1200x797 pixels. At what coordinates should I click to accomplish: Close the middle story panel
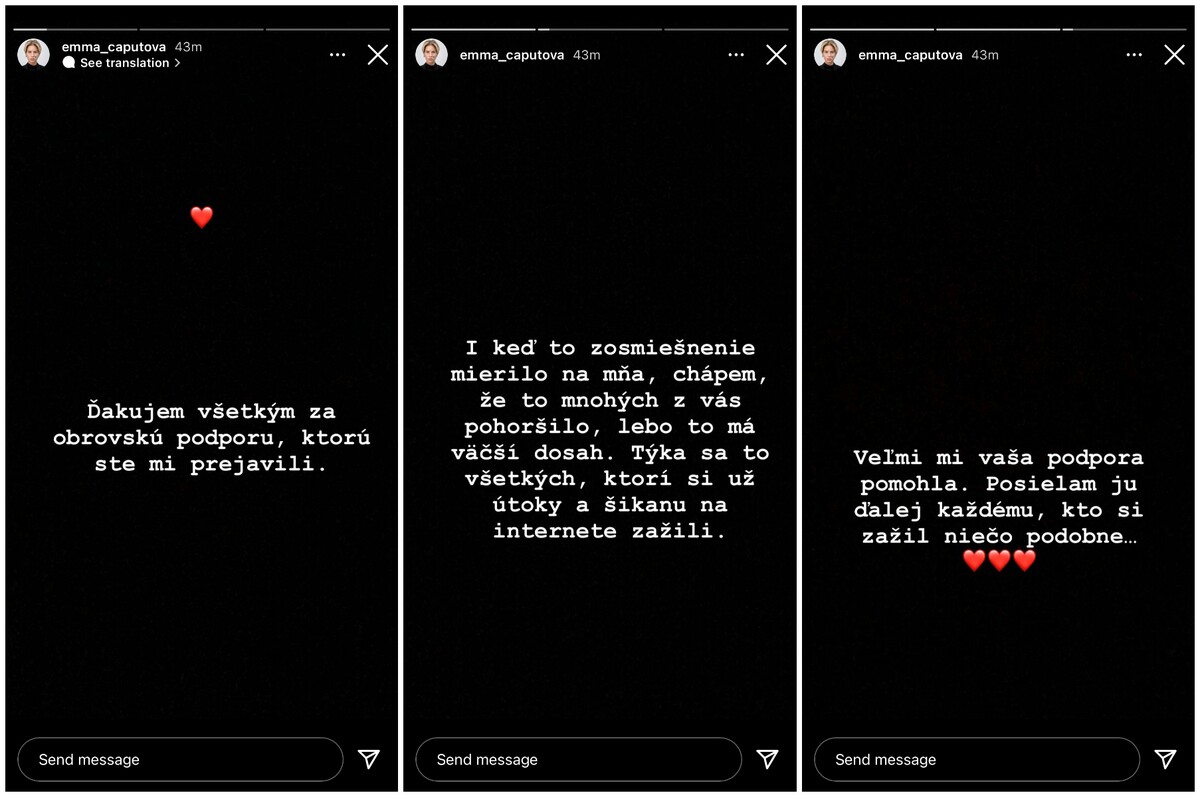coord(776,55)
